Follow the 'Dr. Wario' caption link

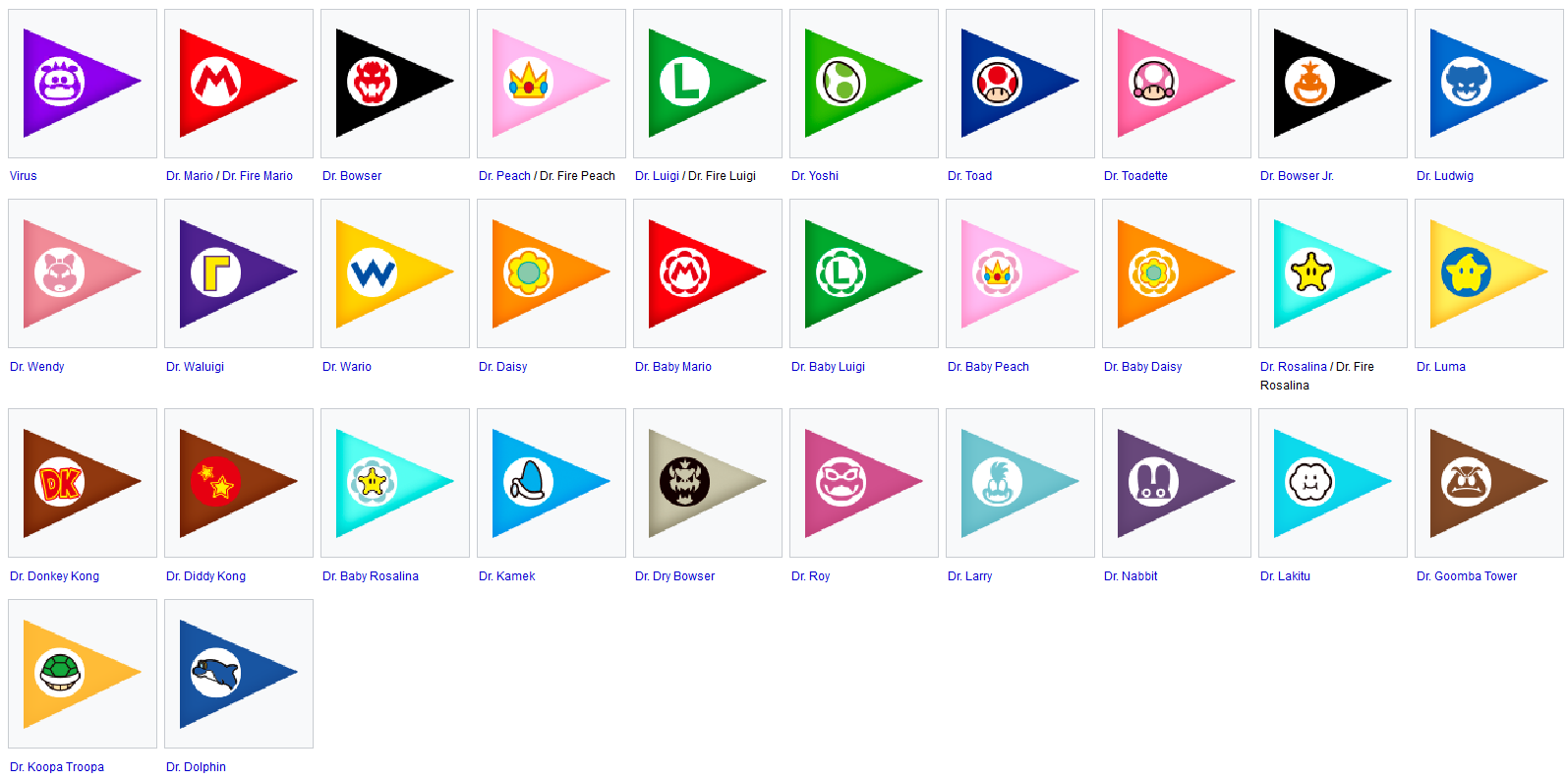pos(347,367)
